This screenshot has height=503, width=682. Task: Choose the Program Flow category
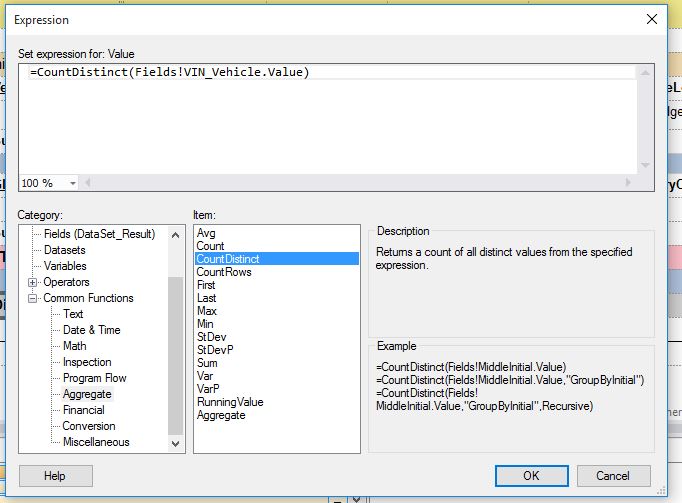tap(95, 378)
